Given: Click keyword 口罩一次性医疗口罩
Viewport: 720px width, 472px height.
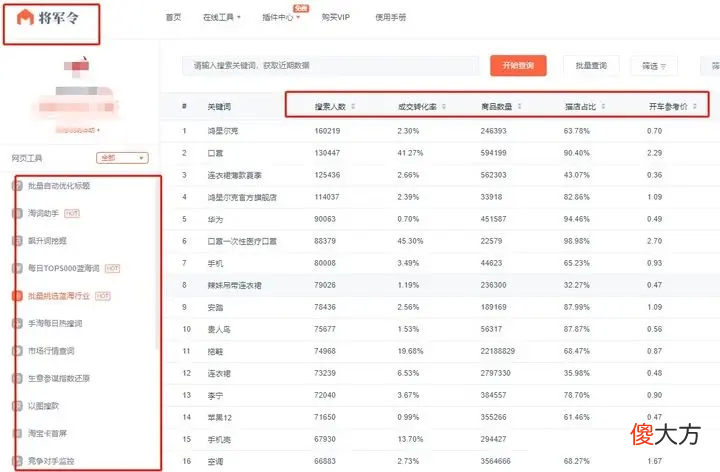Looking at the screenshot, I should click(242, 241).
